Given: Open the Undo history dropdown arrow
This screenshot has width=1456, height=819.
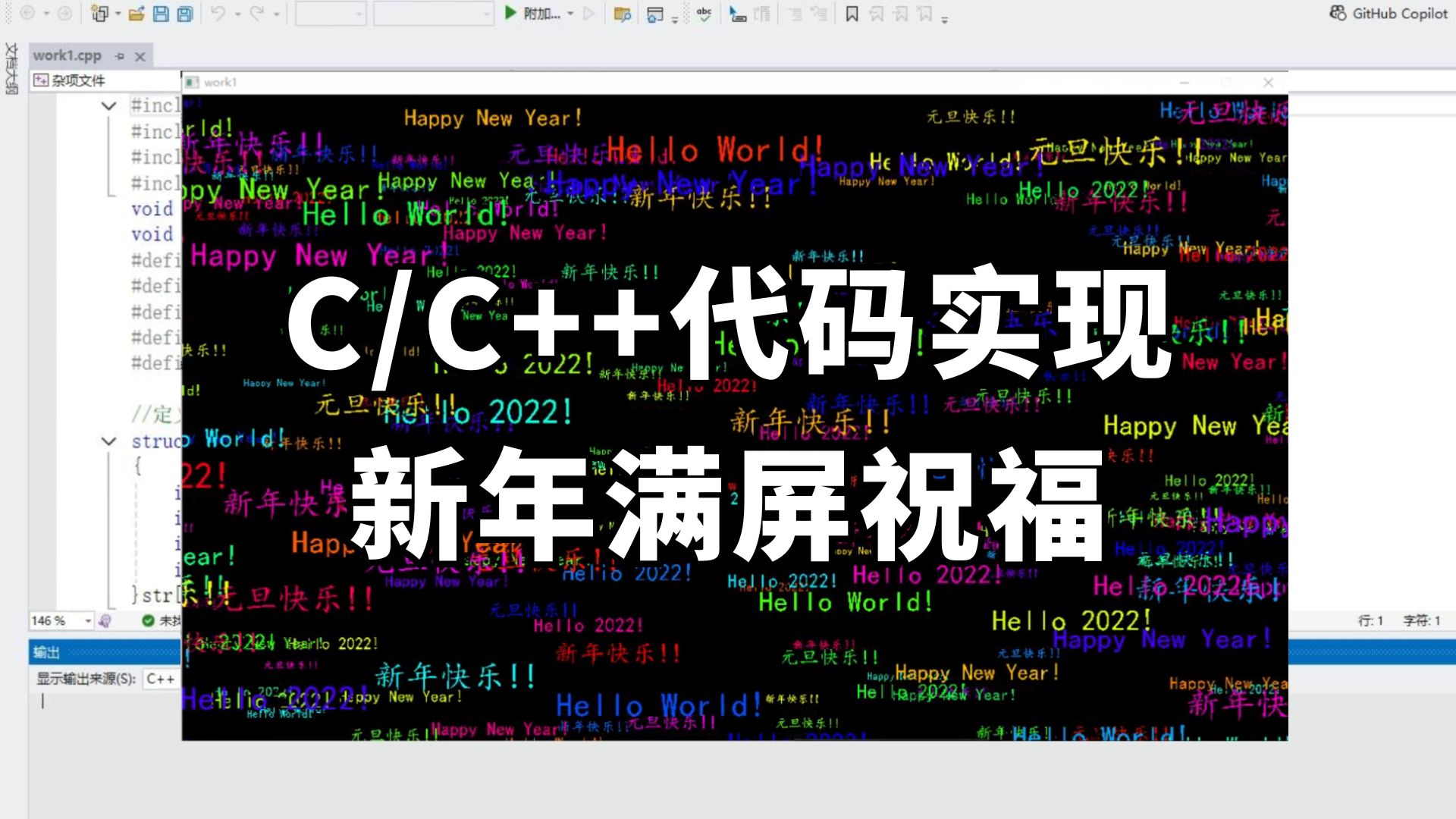Looking at the screenshot, I should (x=237, y=13).
